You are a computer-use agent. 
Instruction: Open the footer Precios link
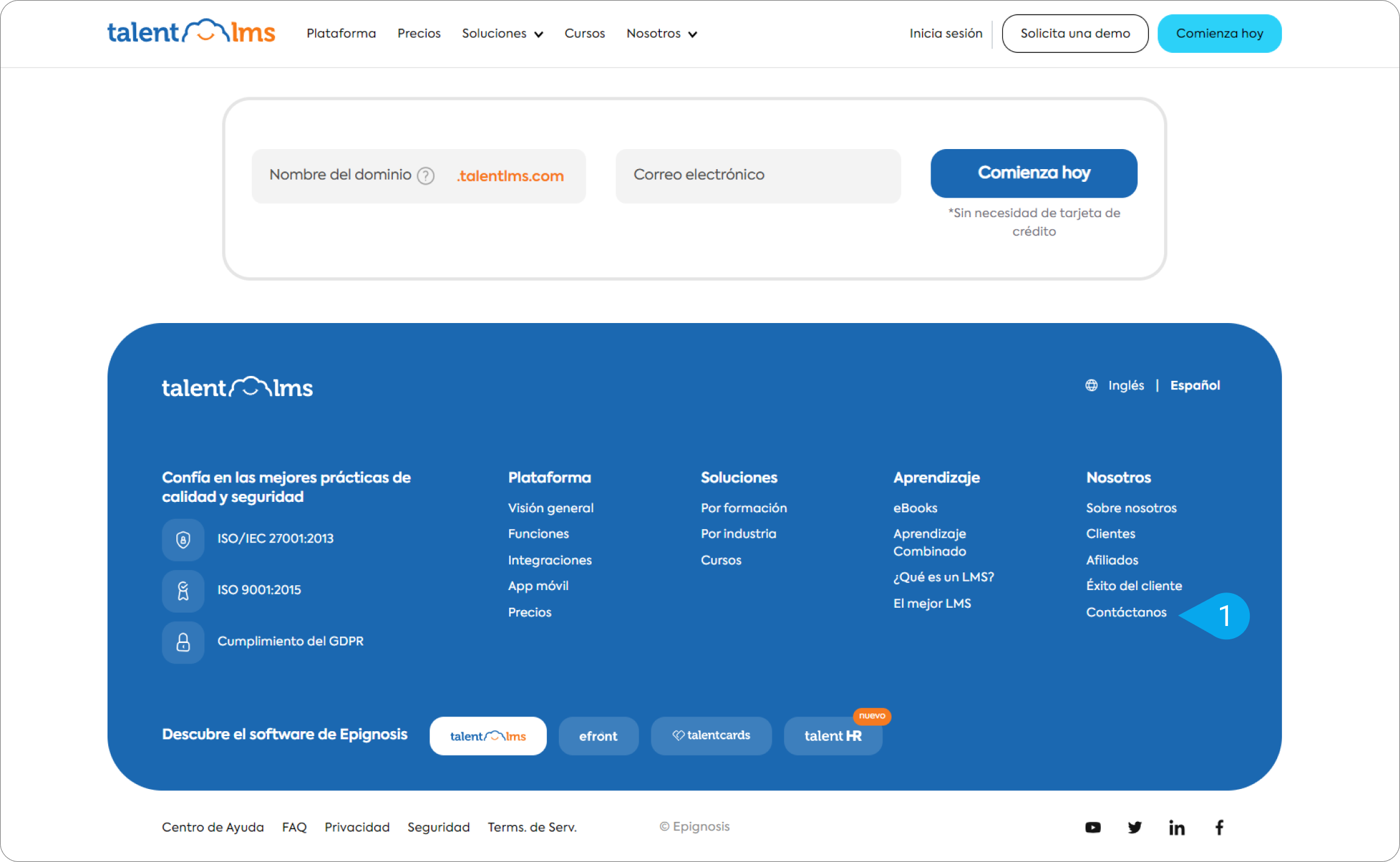530,612
